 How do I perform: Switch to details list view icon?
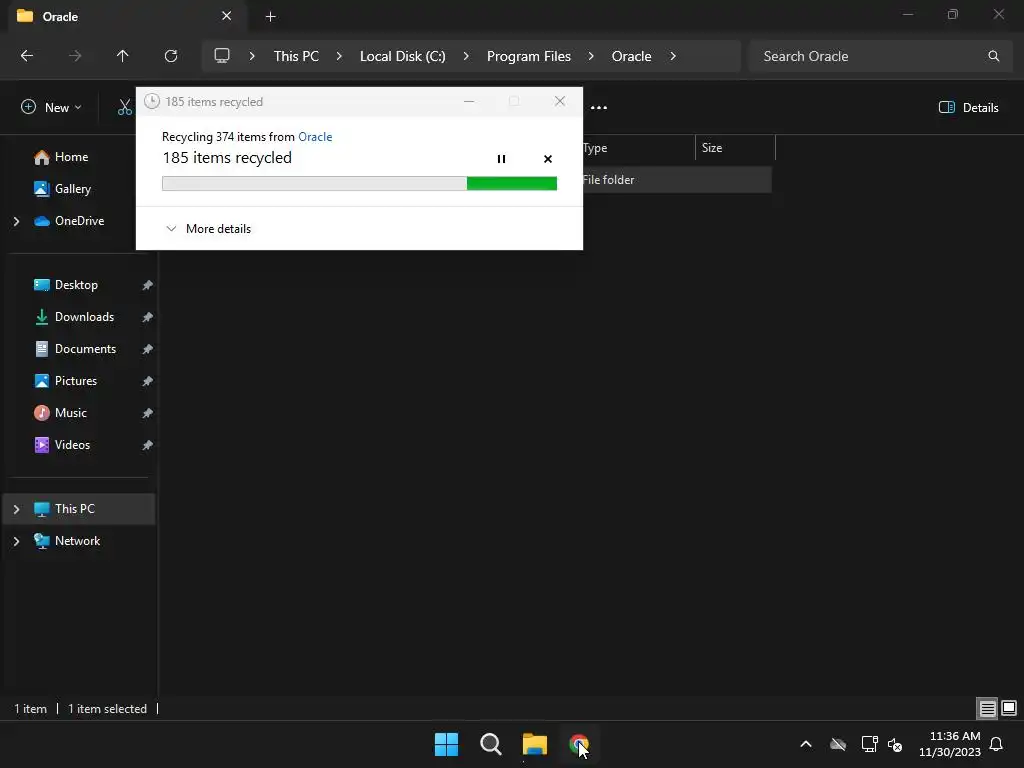click(987, 708)
